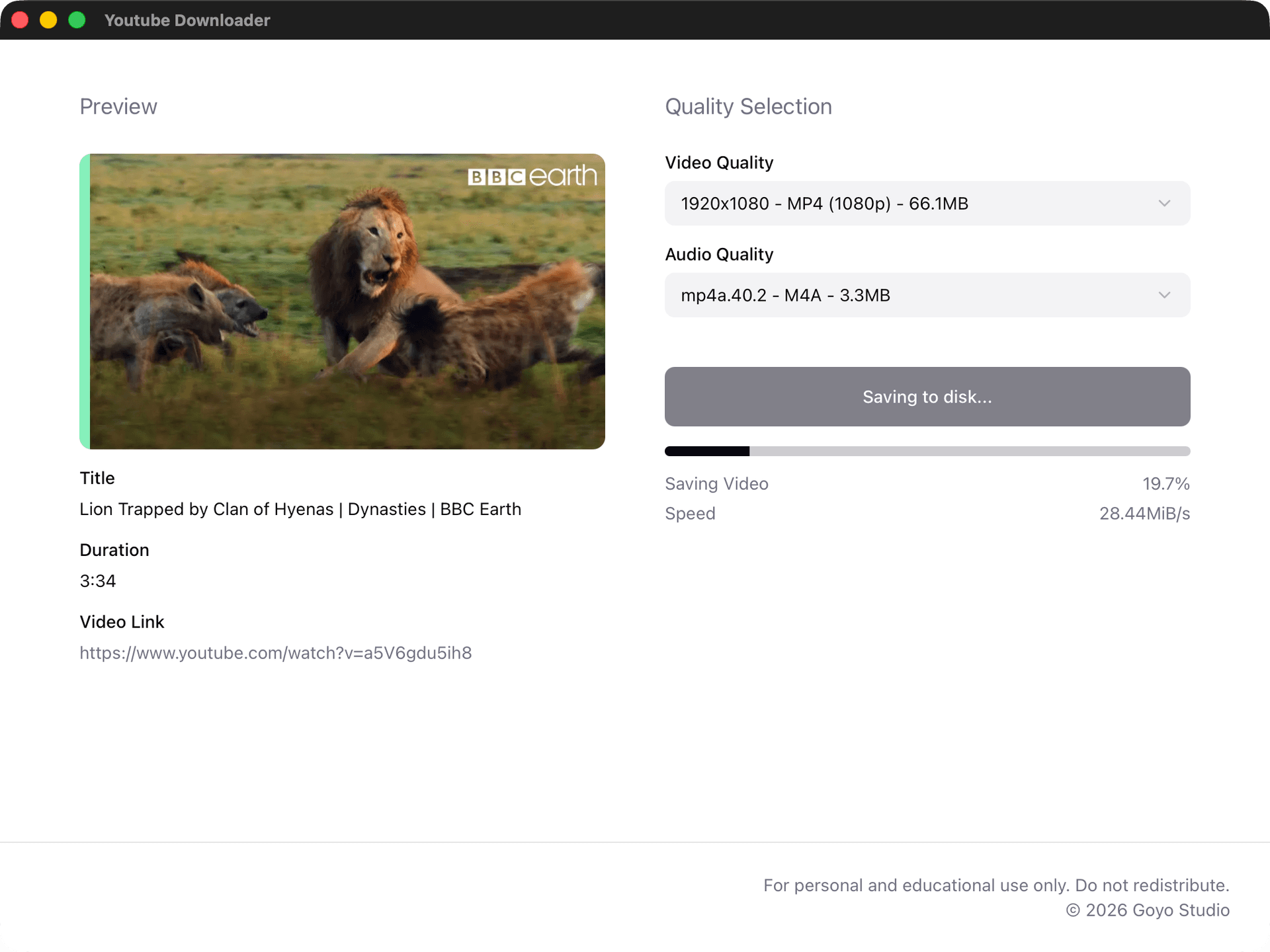
Task: Select the video title text
Action: (x=300, y=509)
